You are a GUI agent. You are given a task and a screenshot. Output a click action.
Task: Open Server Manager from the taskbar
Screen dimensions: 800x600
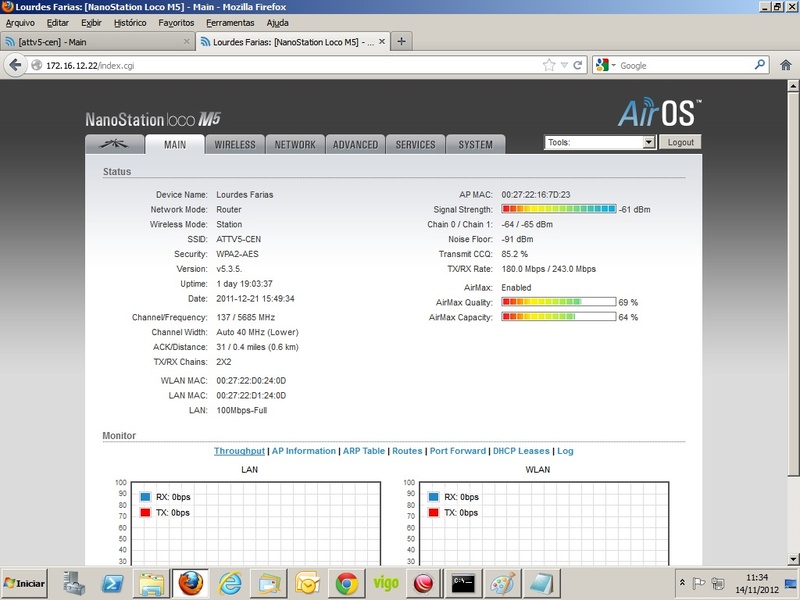coord(74,583)
